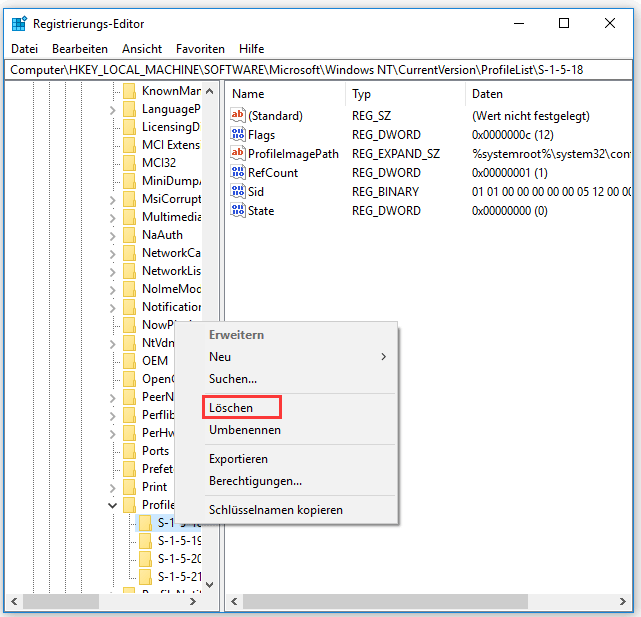Viewport: 641px width, 617px height.
Task: Open Berechtigungen... from the context menu
Action: click(x=256, y=481)
